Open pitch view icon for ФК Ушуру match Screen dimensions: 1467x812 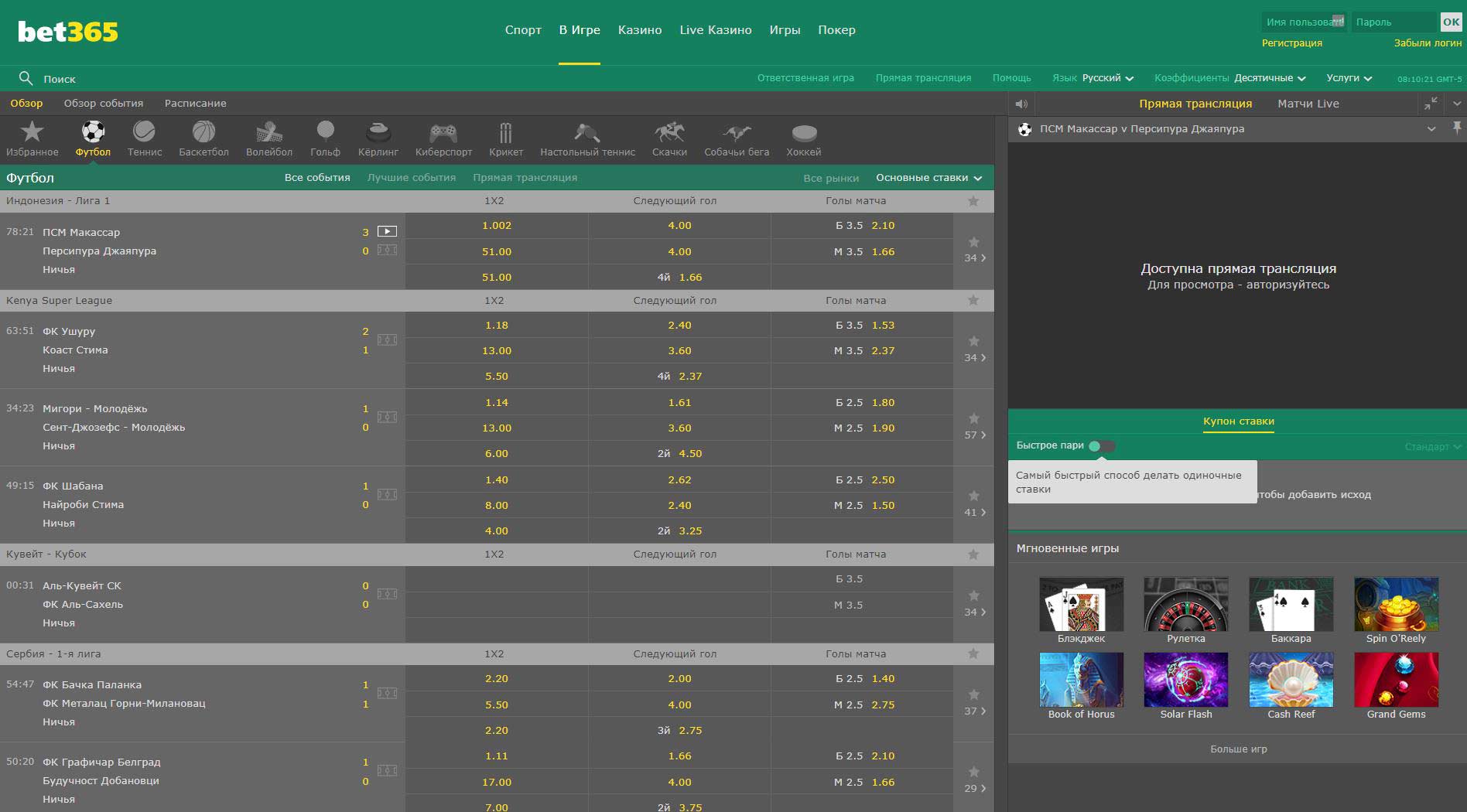387,339
